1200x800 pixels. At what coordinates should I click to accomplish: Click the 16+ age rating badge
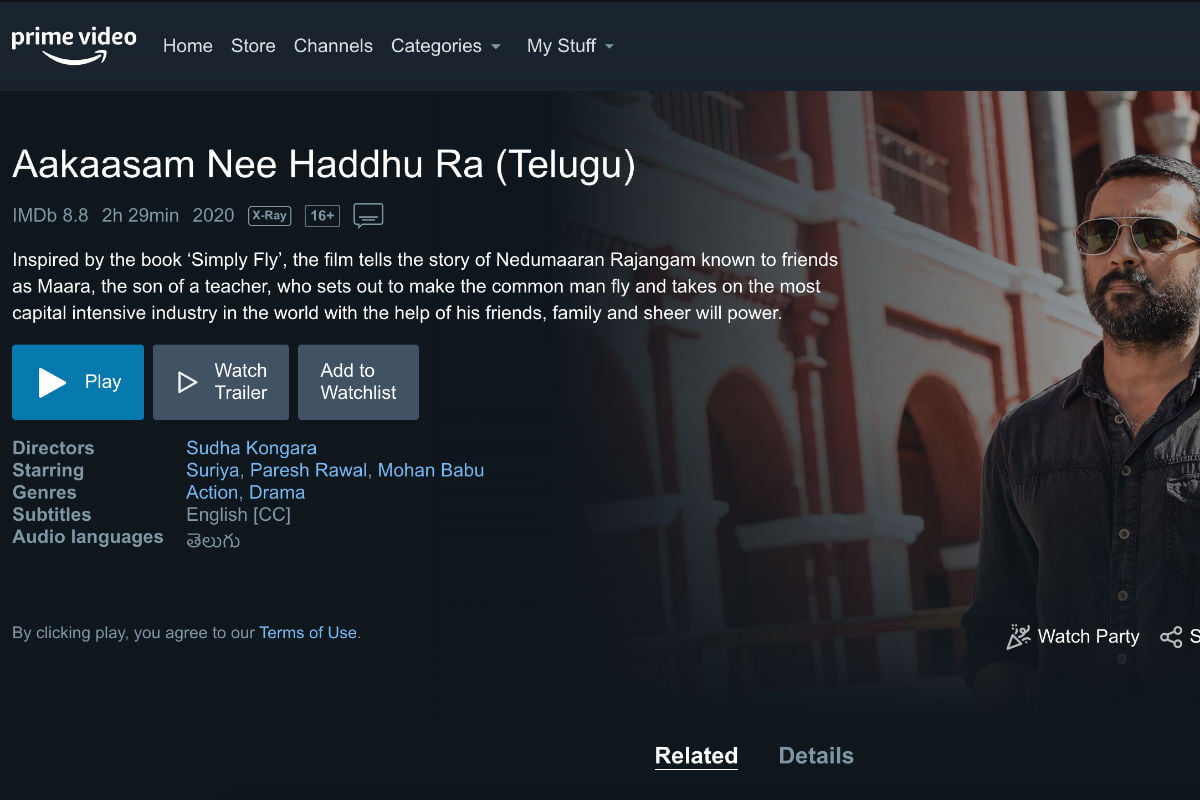click(x=322, y=215)
